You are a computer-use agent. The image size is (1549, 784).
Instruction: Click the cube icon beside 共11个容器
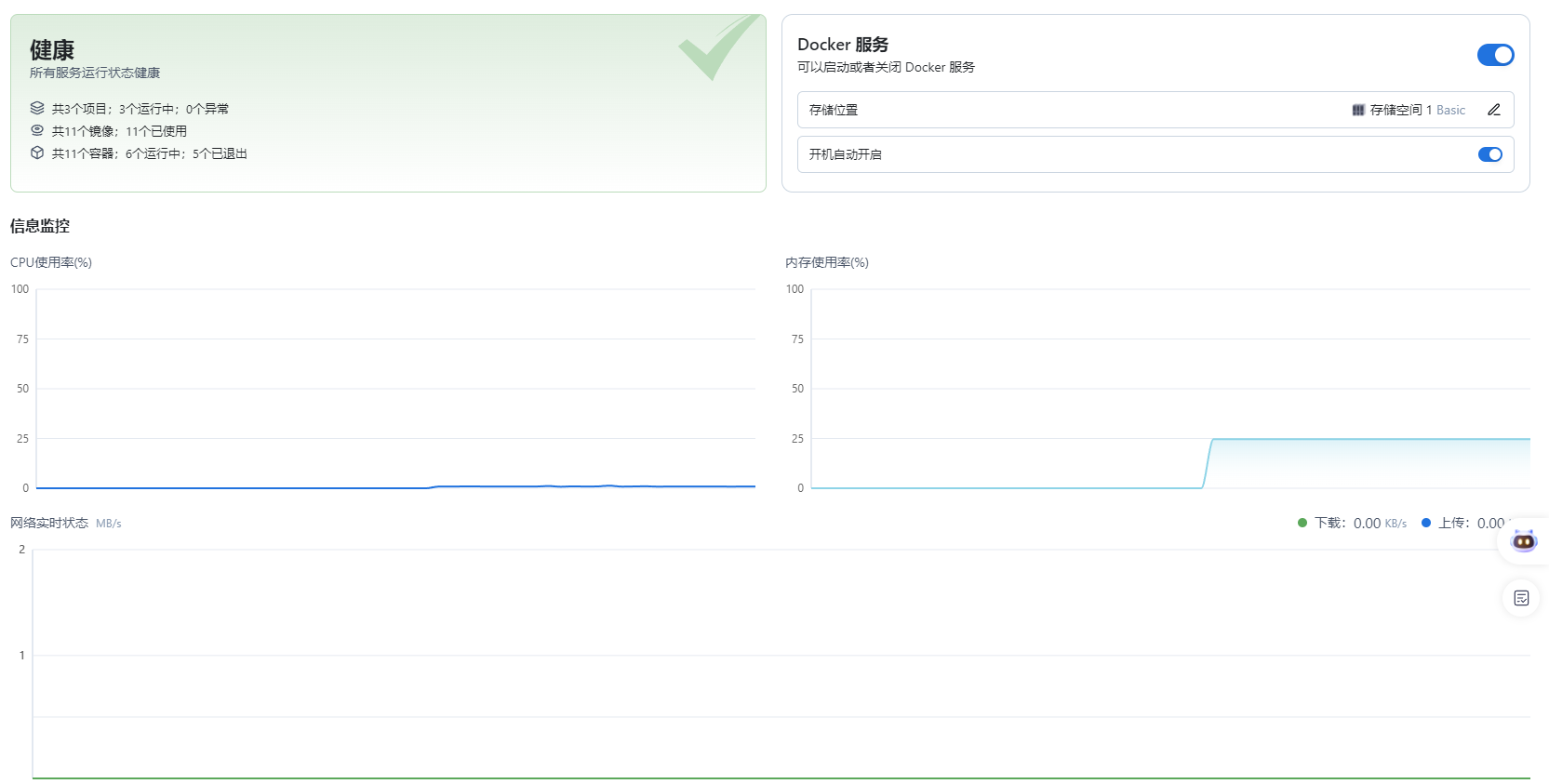point(37,153)
